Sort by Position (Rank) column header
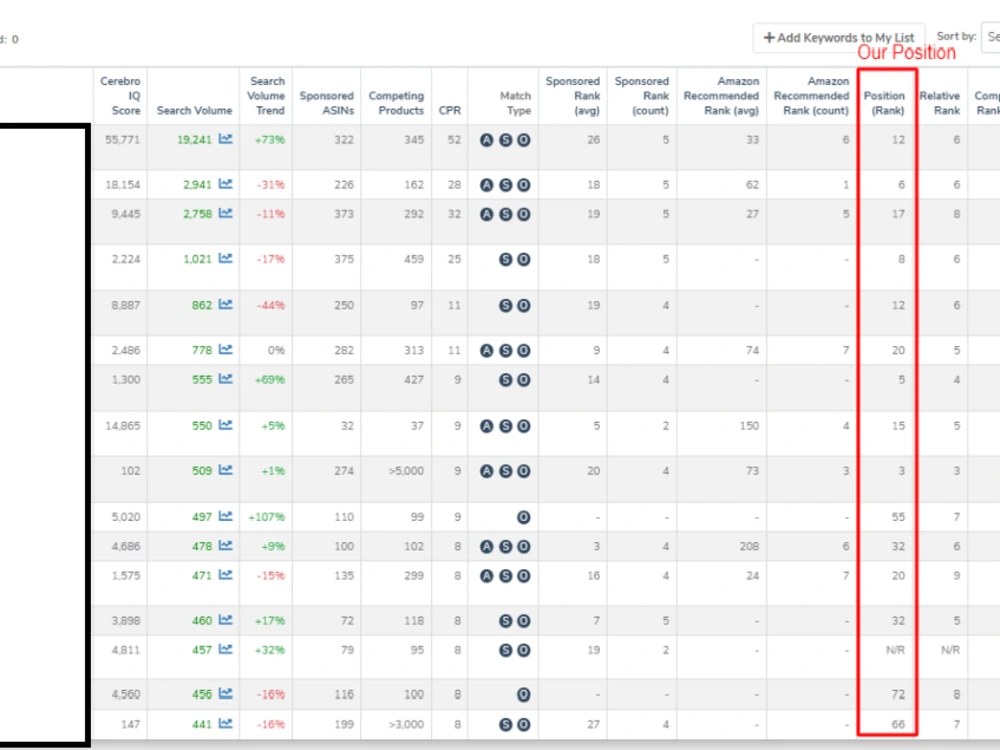 884,103
